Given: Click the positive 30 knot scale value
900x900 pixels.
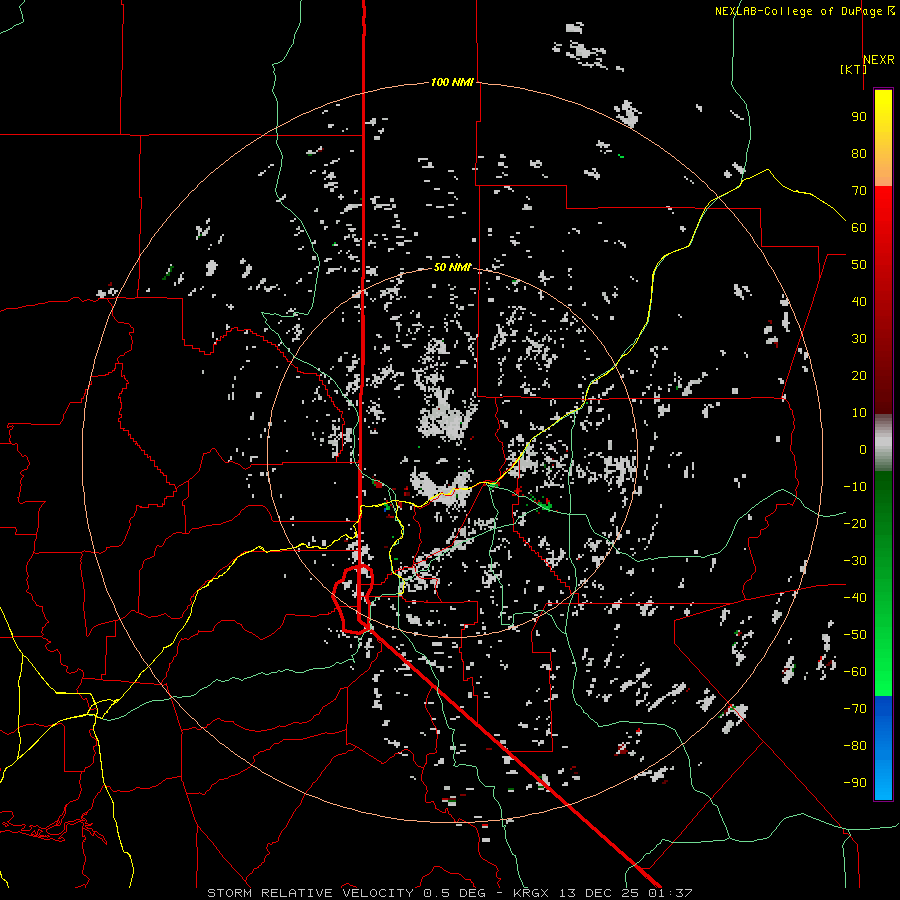Looking at the screenshot, I should point(859,339).
